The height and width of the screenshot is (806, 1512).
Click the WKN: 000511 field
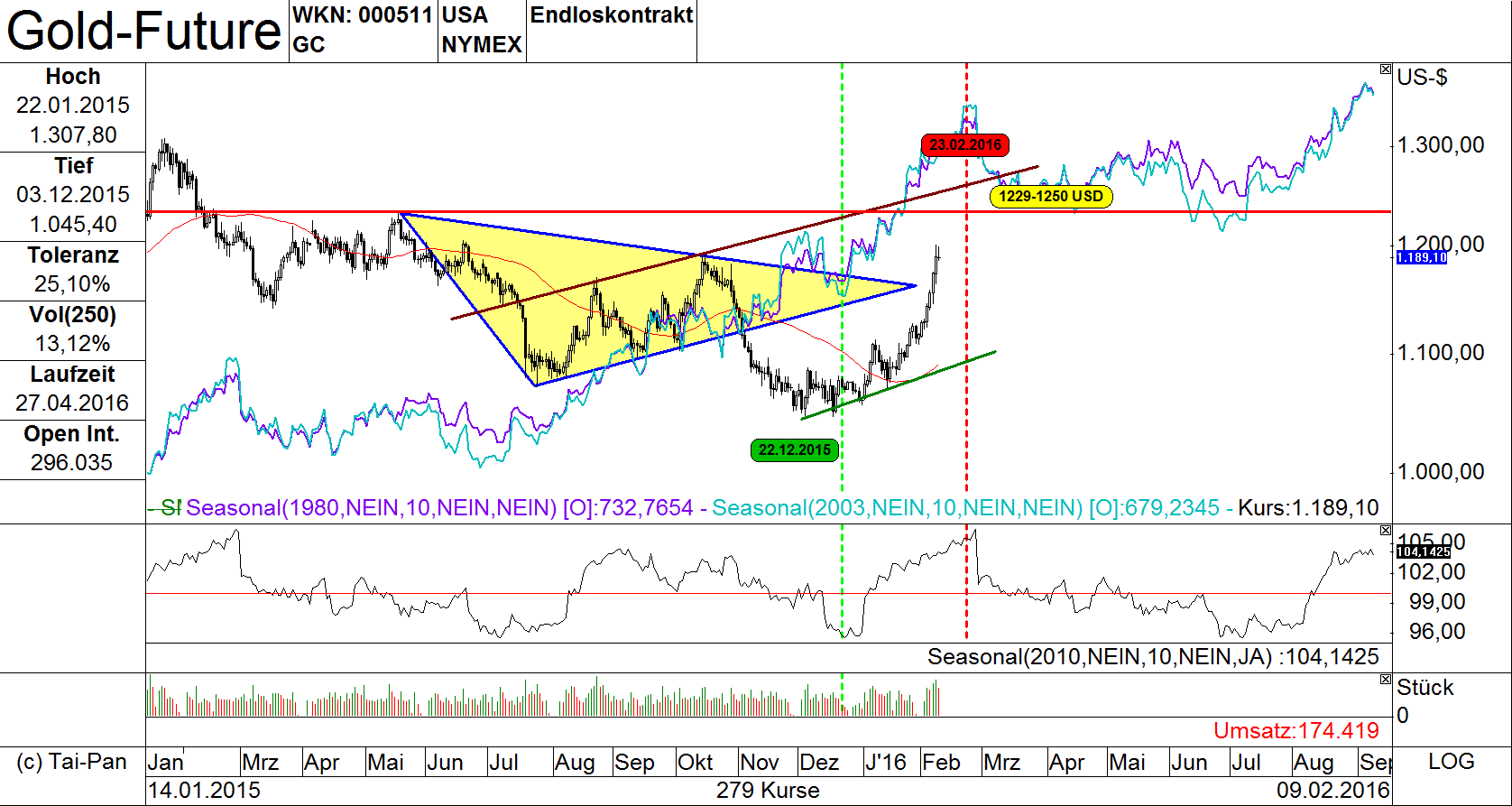[363, 15]
